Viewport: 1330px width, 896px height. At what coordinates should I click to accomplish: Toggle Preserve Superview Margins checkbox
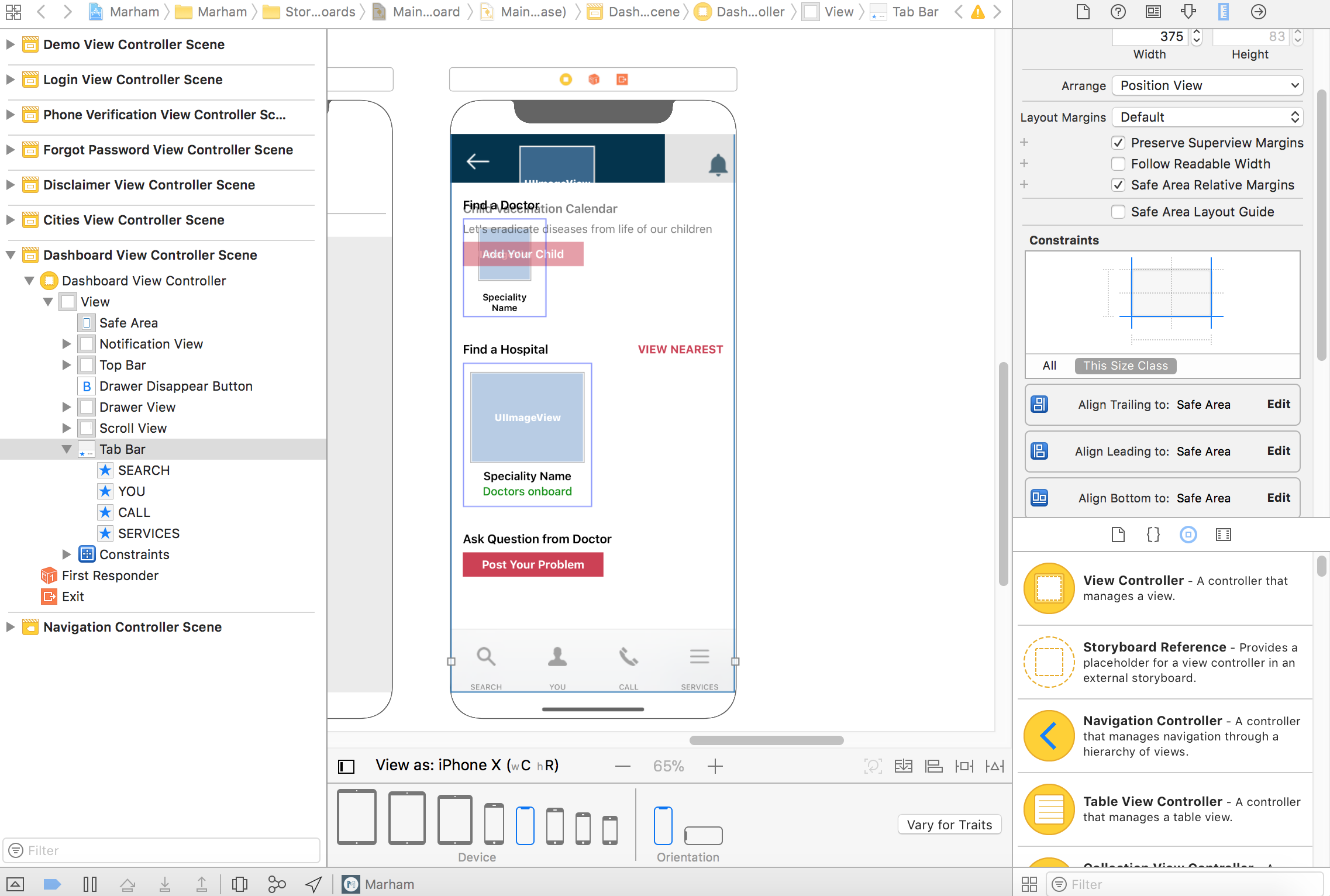1119,142
